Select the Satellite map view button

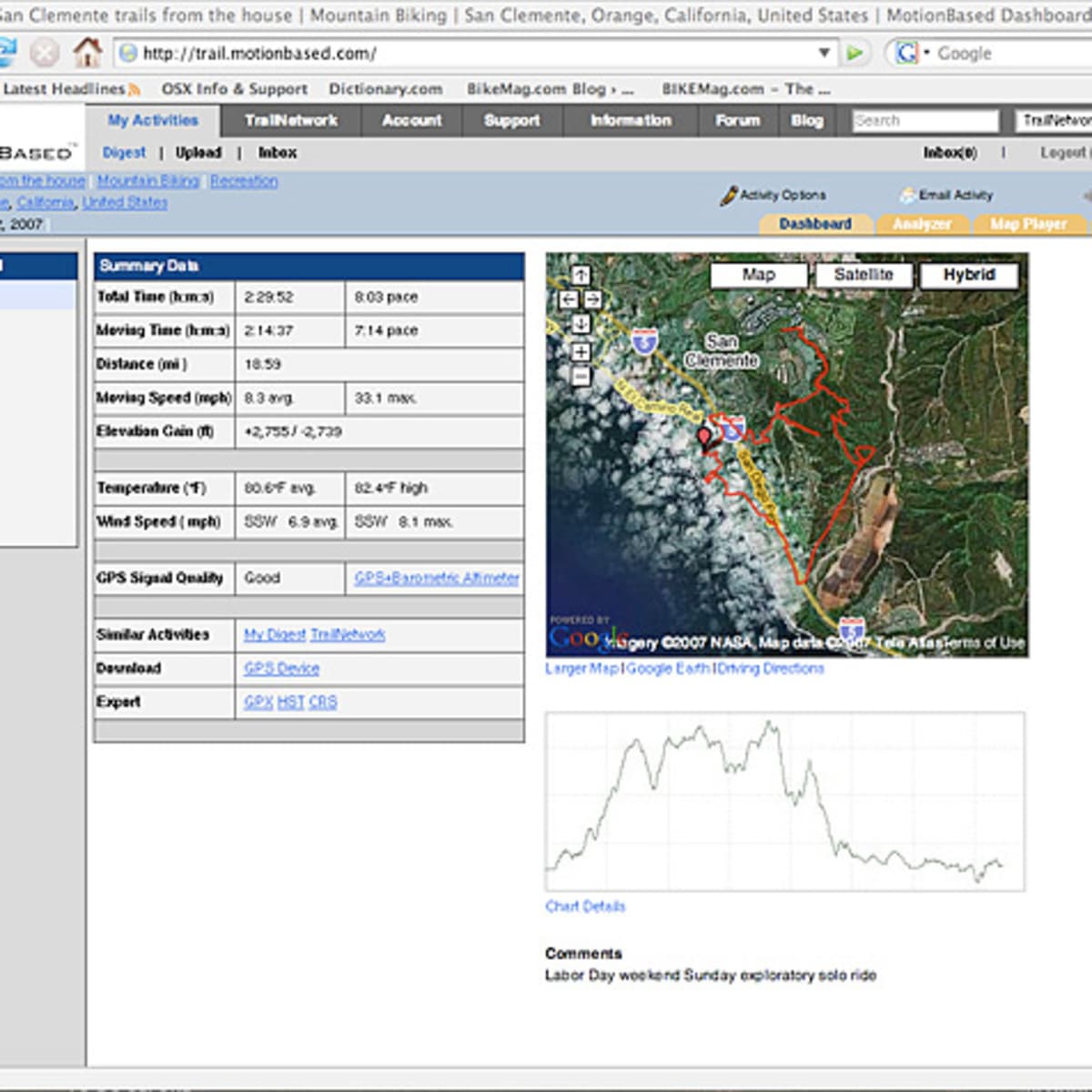tap(864, 275)
